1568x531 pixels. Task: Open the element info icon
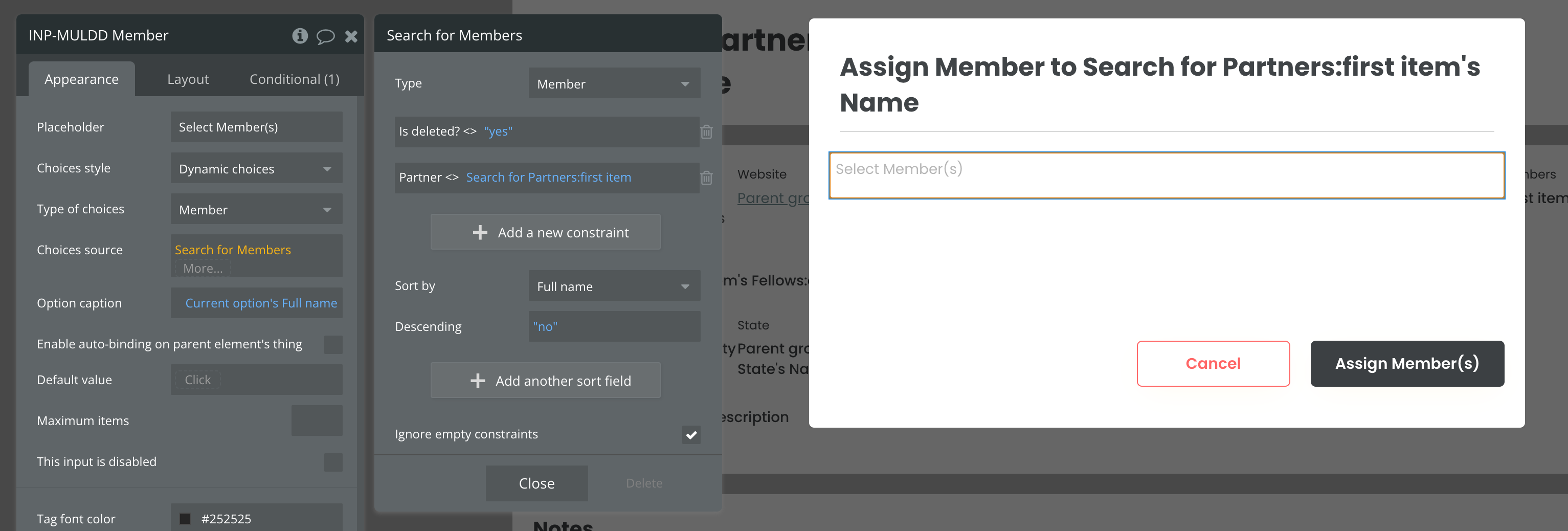click(300, 36)
